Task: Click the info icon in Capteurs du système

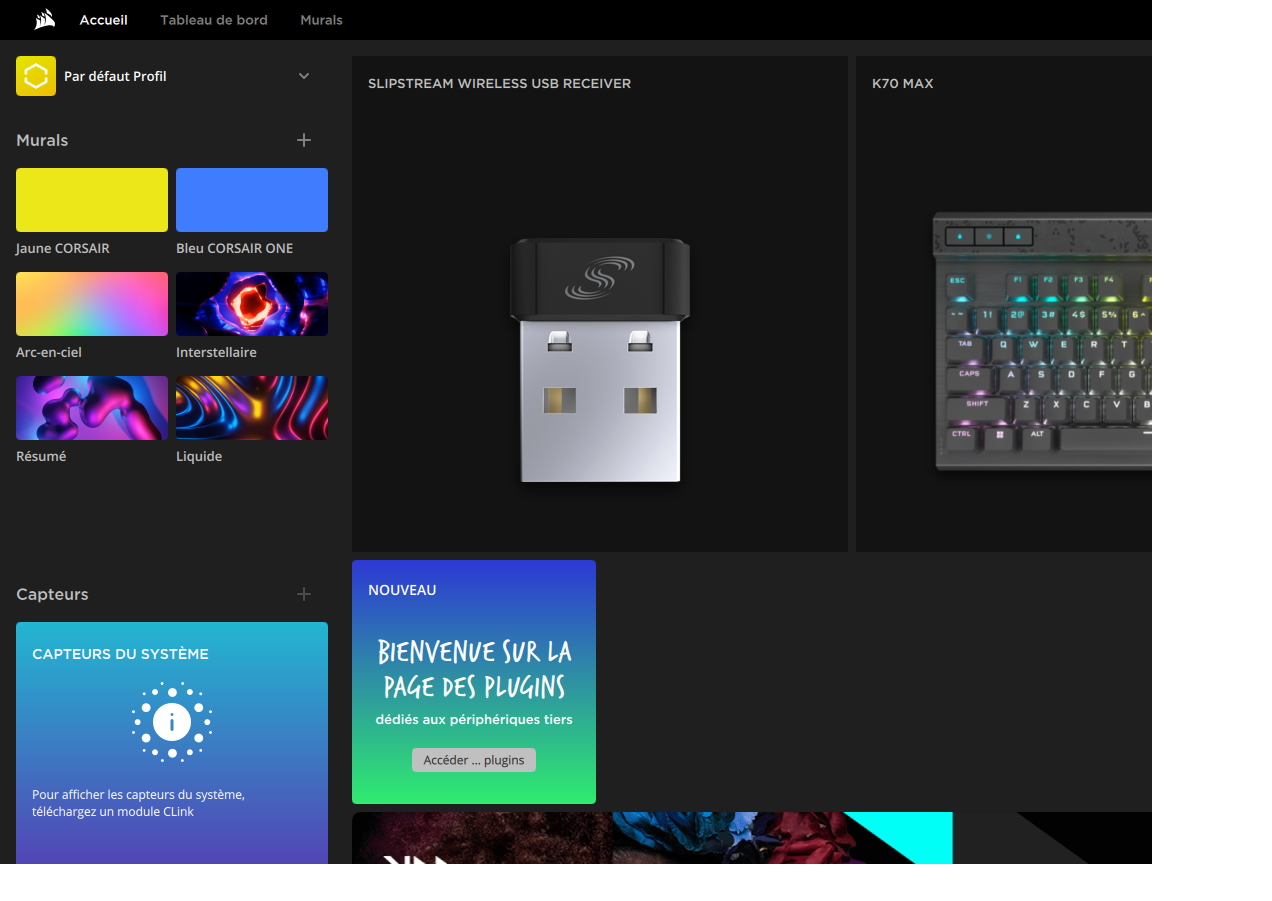Action: click(x=172, y=722)
